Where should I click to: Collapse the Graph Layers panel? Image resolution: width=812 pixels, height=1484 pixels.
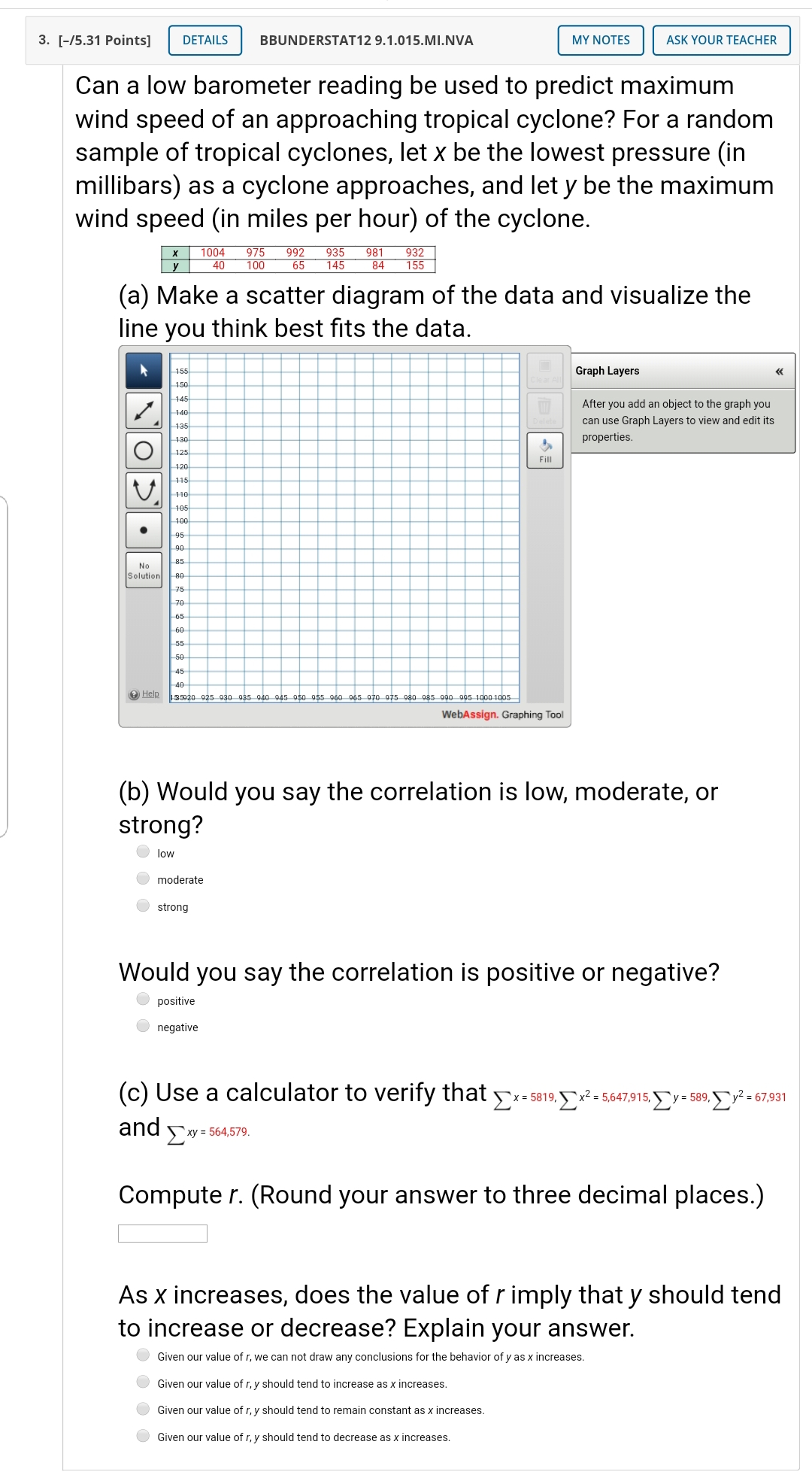tap(780, 370)
